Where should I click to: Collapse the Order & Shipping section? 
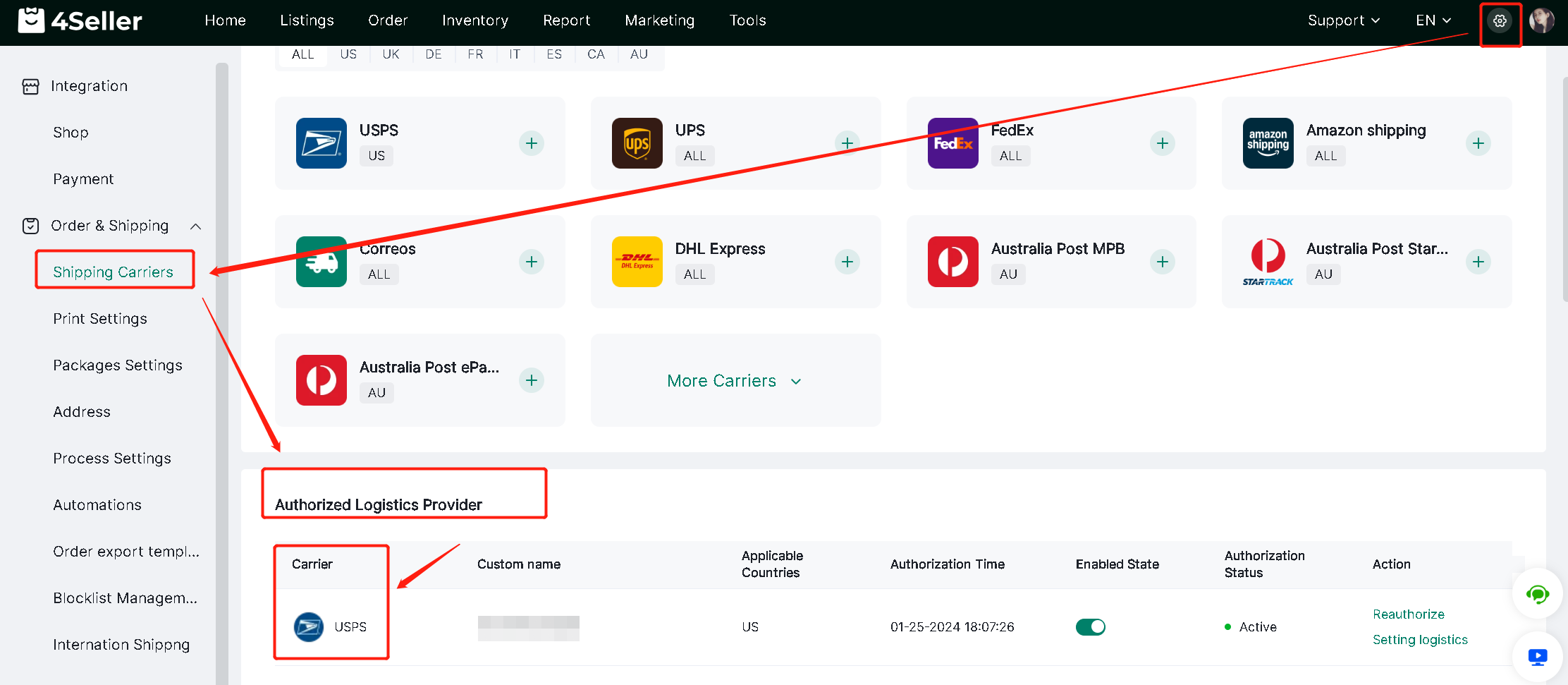point(196,226)
